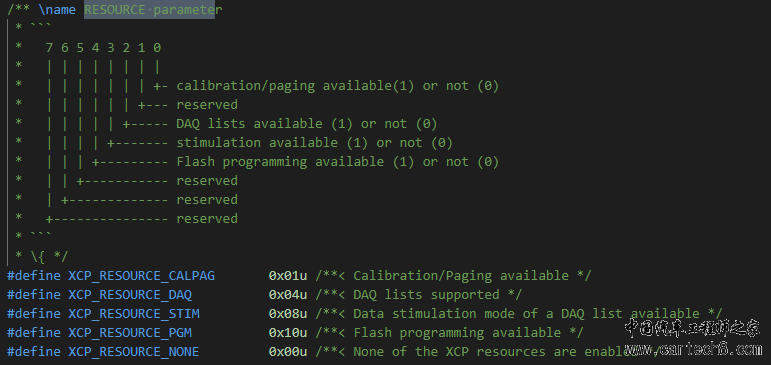The image size is (771, 365).
Task: Click the XCP_RESOURCE_NONE macro name
Action: pos(134,352)
